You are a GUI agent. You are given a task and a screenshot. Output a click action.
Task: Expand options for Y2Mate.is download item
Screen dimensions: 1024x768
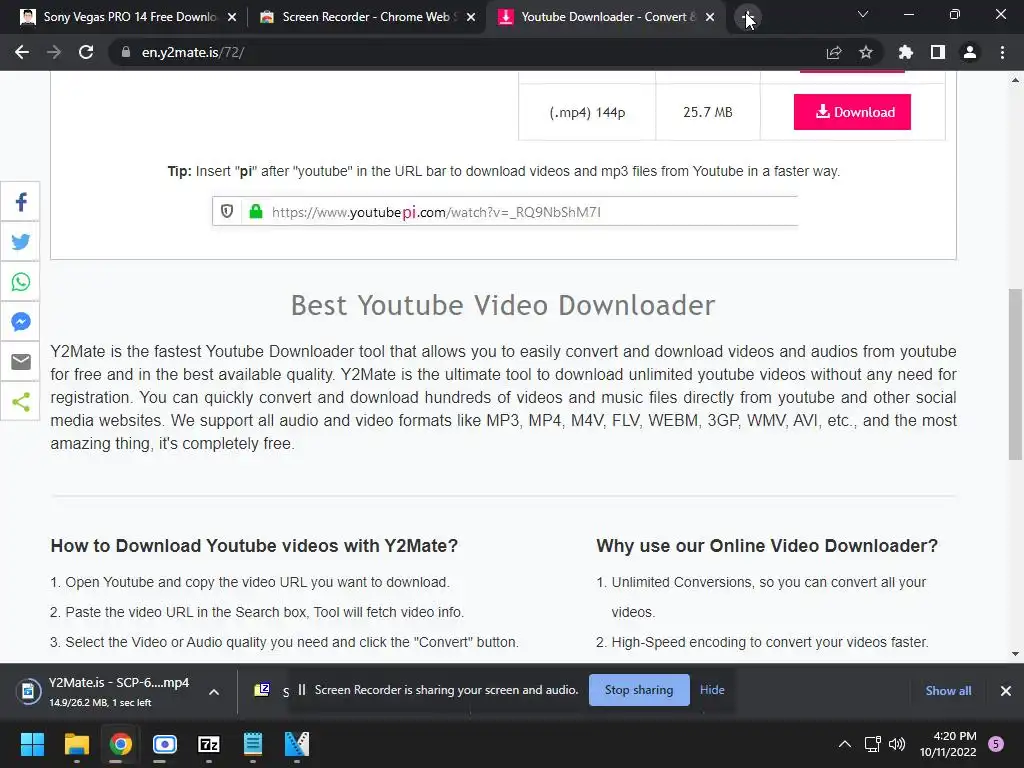(214, 692)
